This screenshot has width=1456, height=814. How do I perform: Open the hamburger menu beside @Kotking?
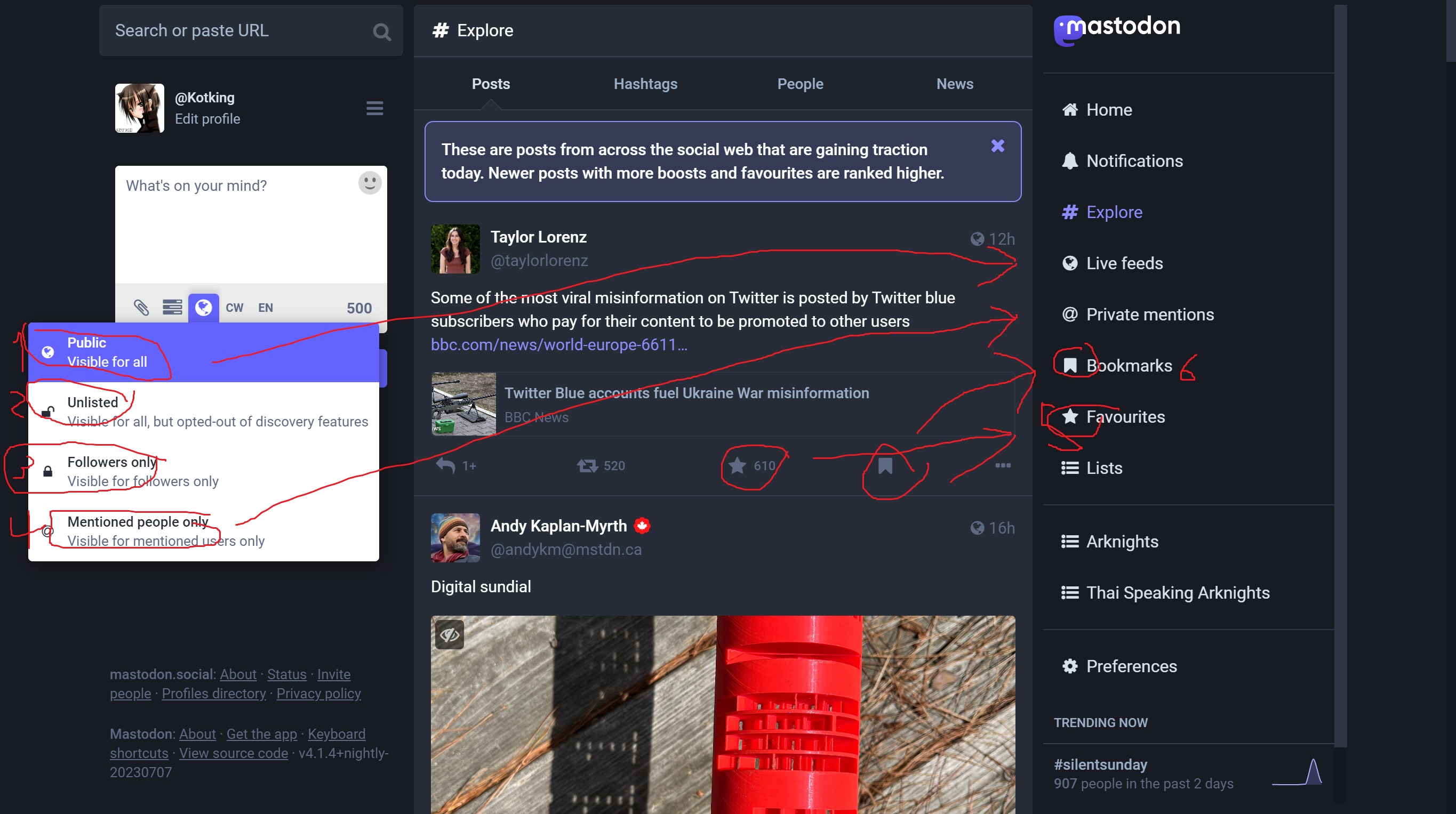tap(374, 108)
